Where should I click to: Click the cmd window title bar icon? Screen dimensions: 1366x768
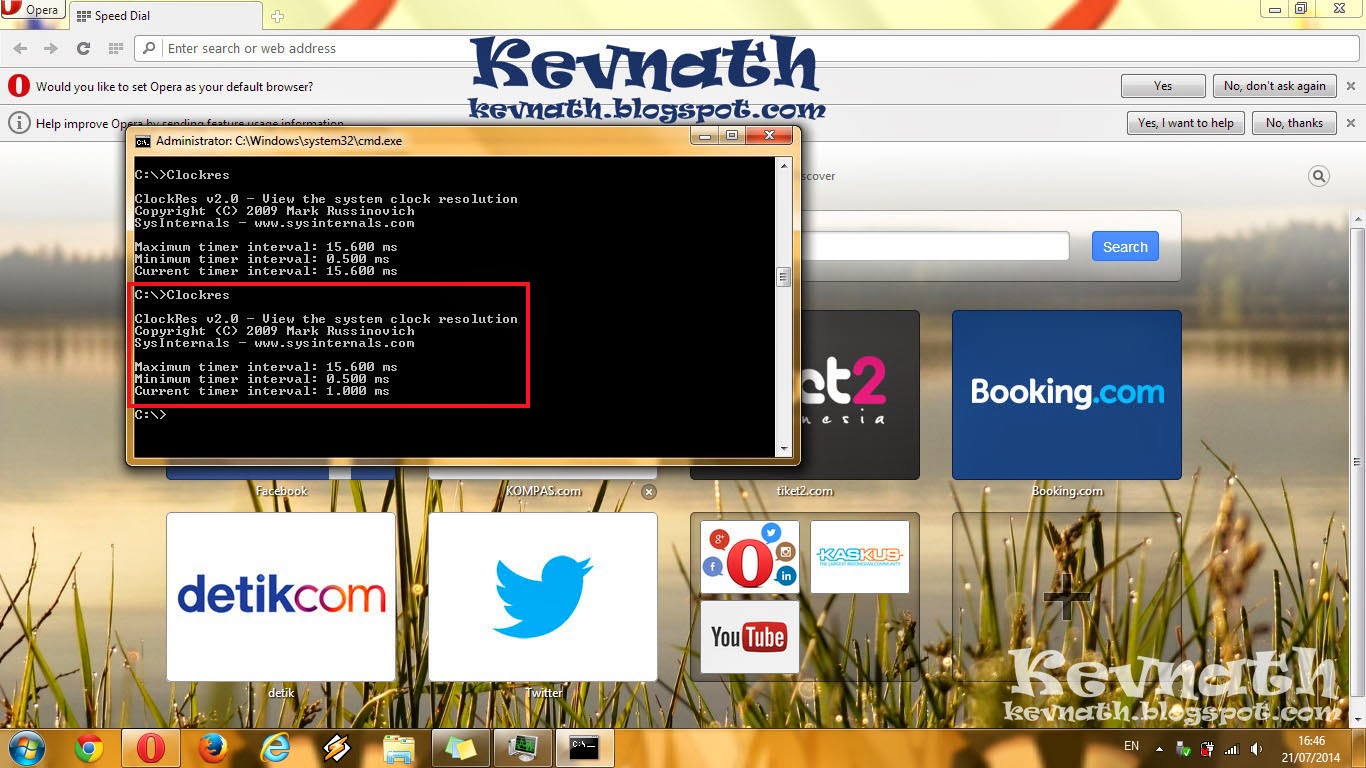click(143, 141)
